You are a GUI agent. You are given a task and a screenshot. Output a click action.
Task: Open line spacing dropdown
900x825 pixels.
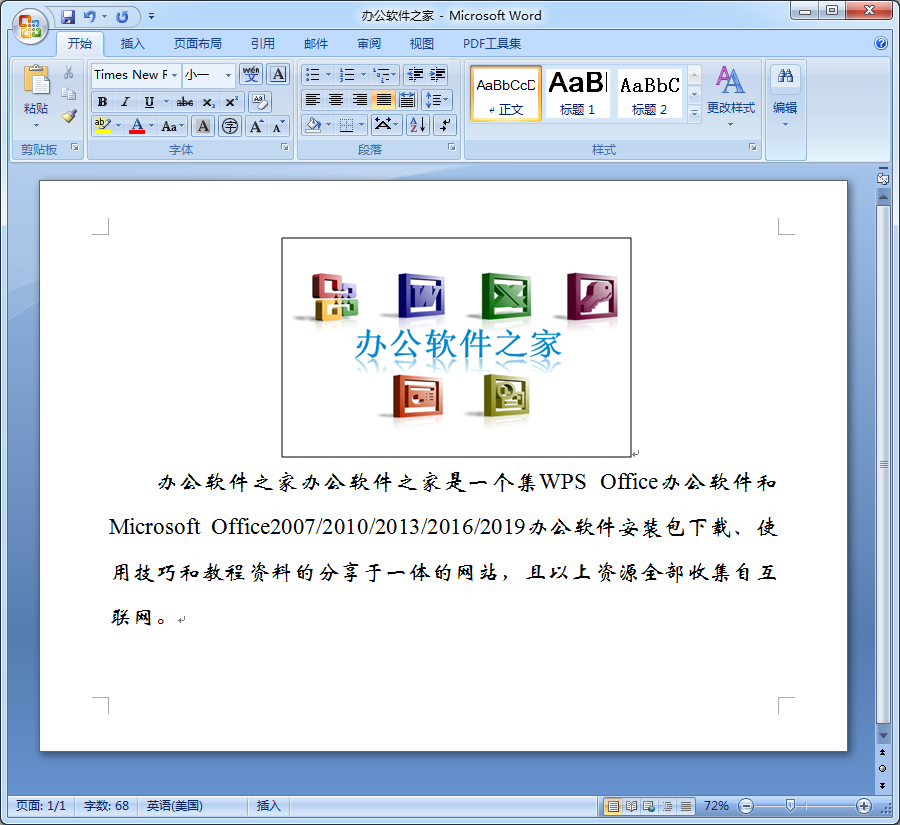pyautogui.click(x=437, y=100)
